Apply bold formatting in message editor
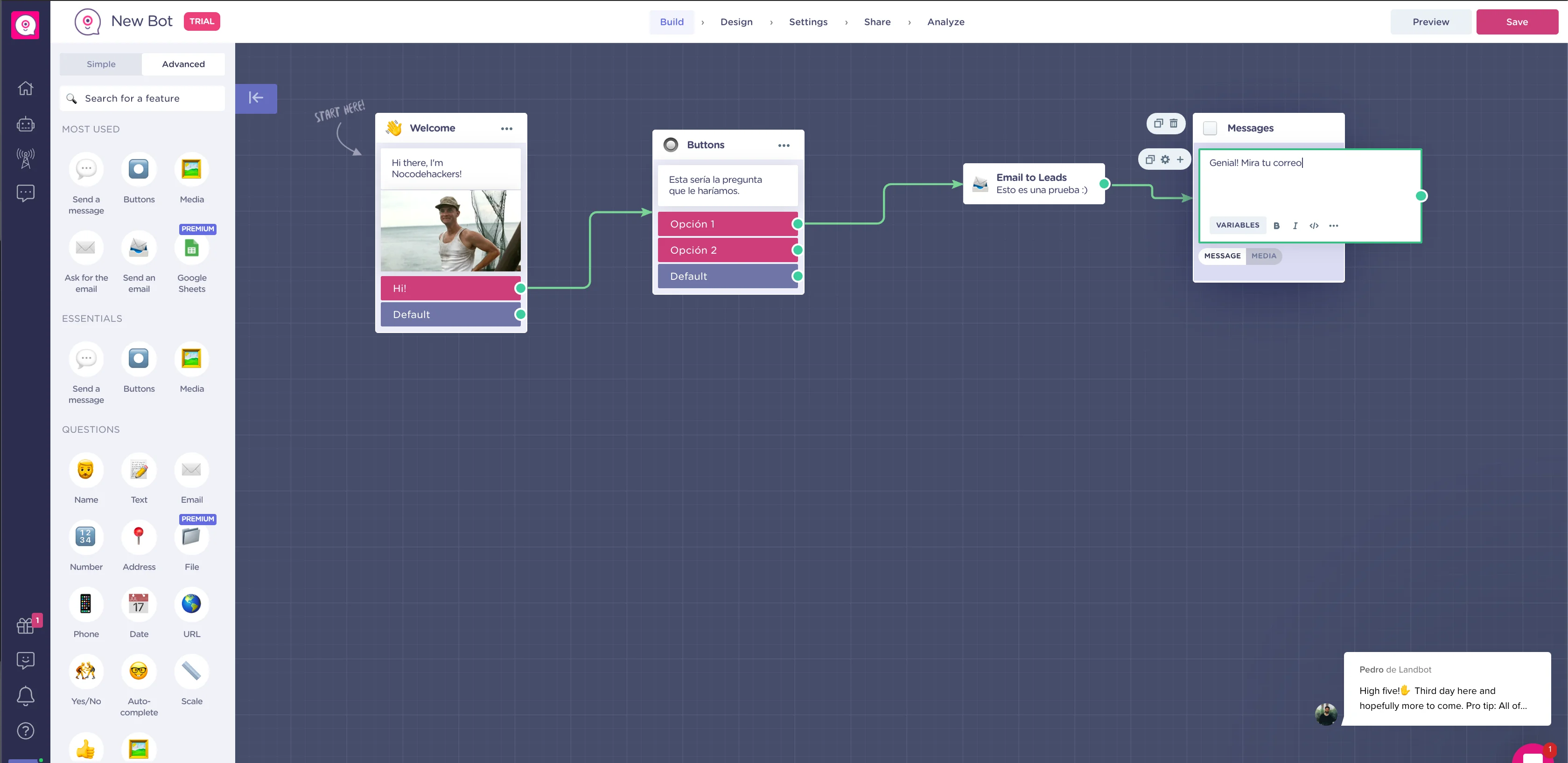This screenshot has height=763, width=1568. pos(1276,226)
